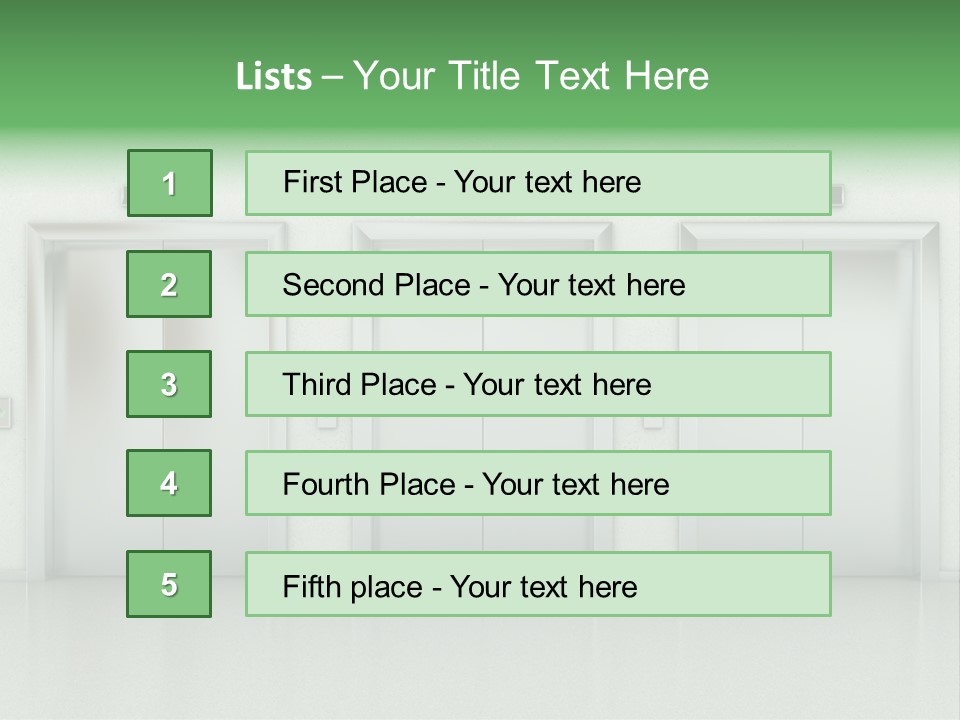Select the number 2 green box
960x720 pixels.
(x=169, y=284)
